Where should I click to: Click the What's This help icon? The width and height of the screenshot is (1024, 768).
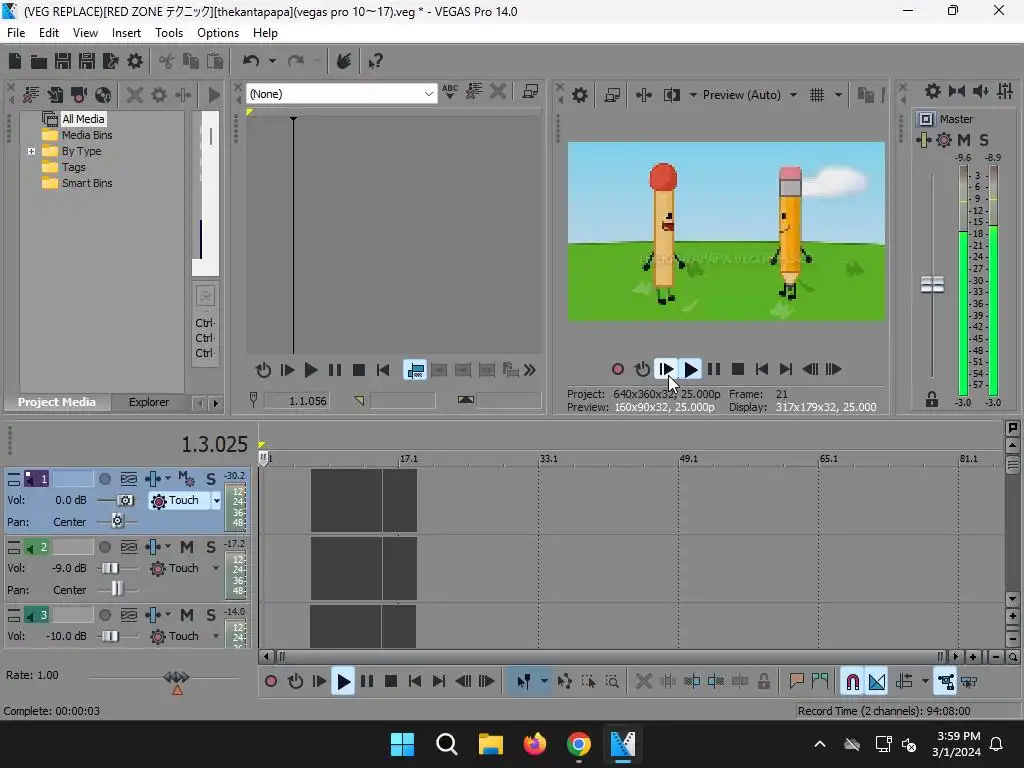375,61
